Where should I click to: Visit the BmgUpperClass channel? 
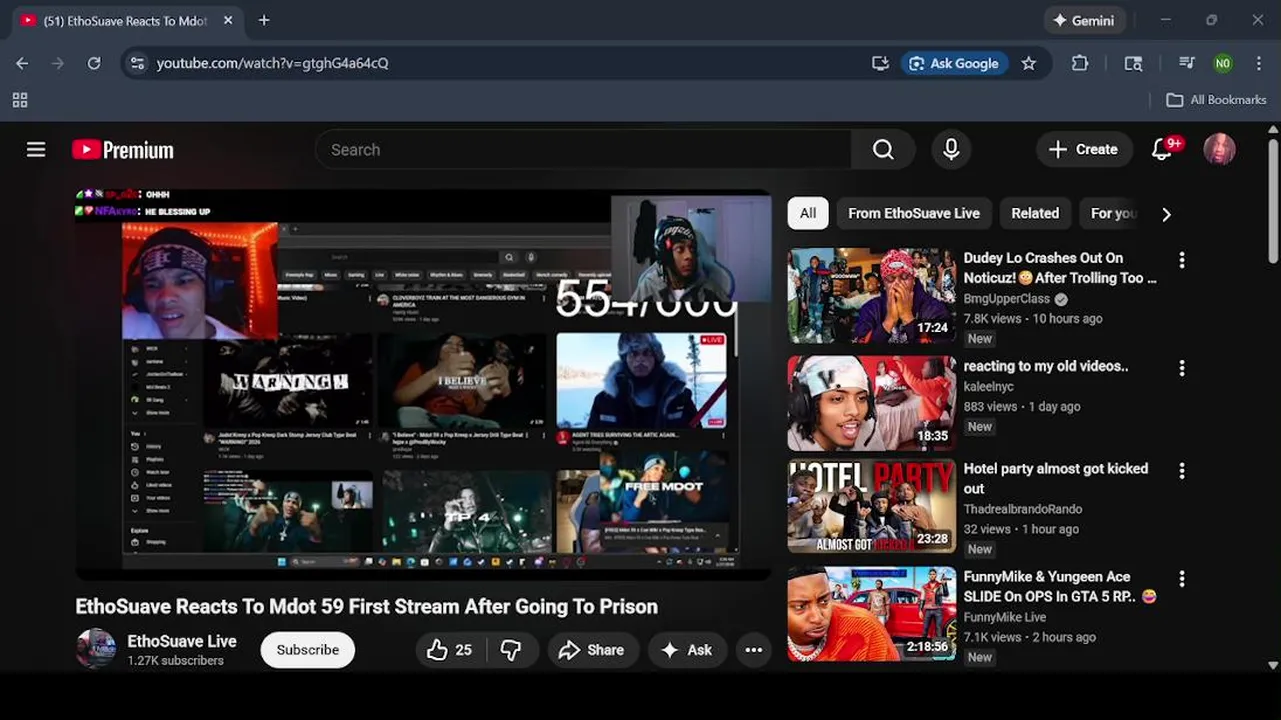[1007, 299]
